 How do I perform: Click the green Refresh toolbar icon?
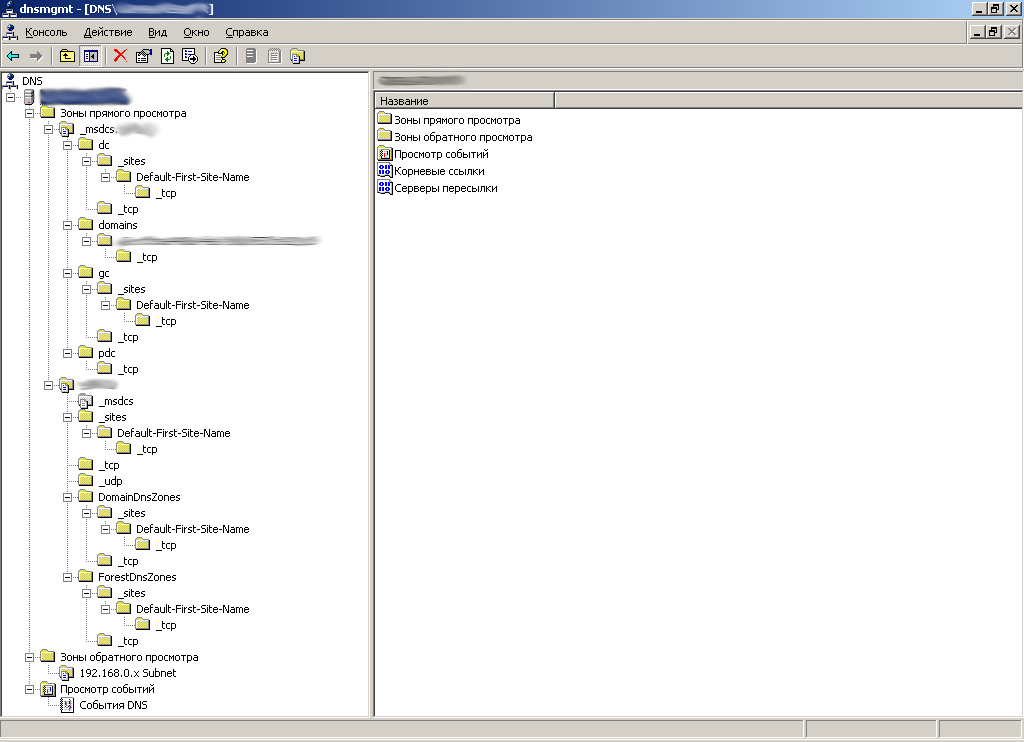167,56
